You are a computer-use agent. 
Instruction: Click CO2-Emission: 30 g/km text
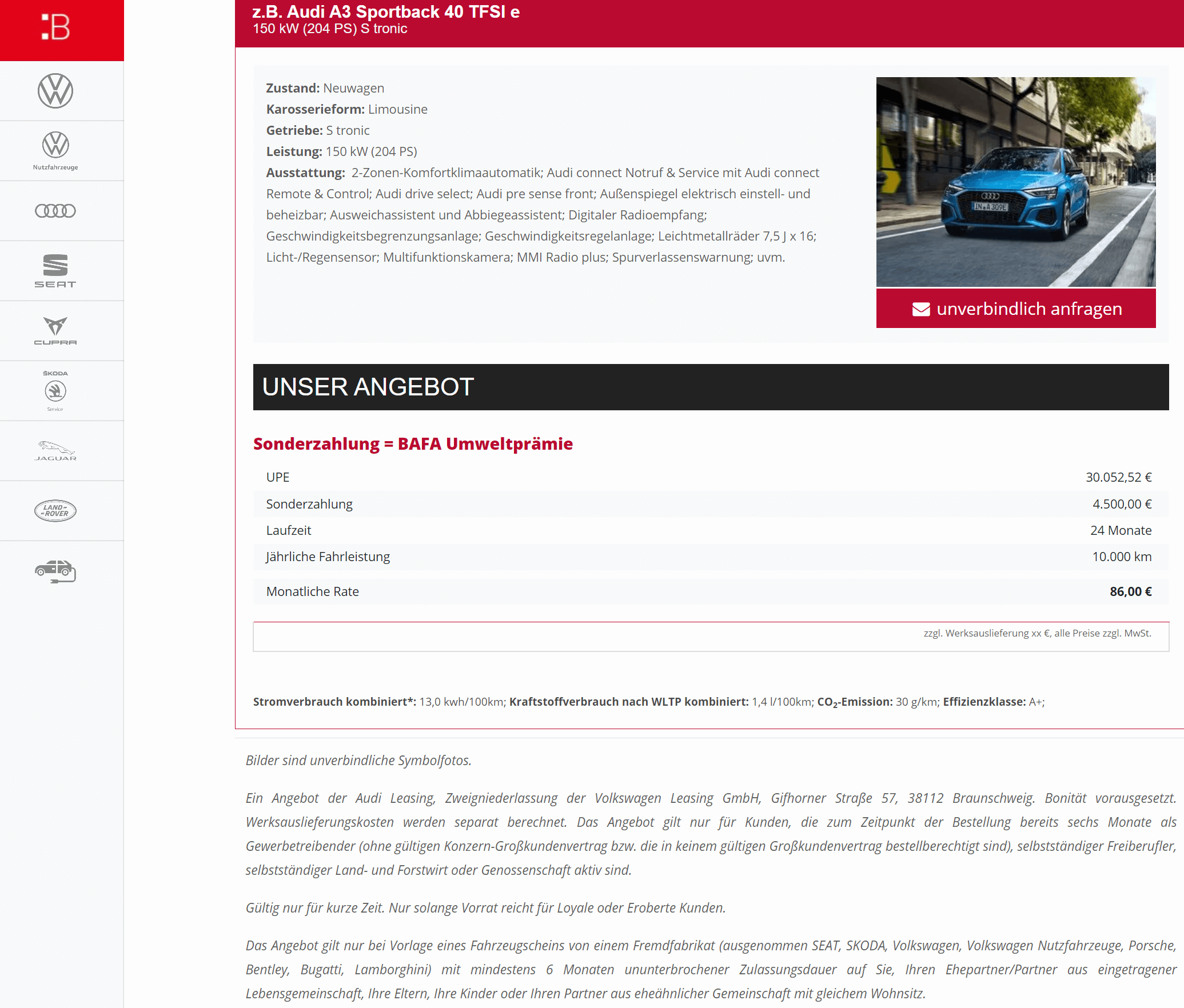click(x=878, y=702)
